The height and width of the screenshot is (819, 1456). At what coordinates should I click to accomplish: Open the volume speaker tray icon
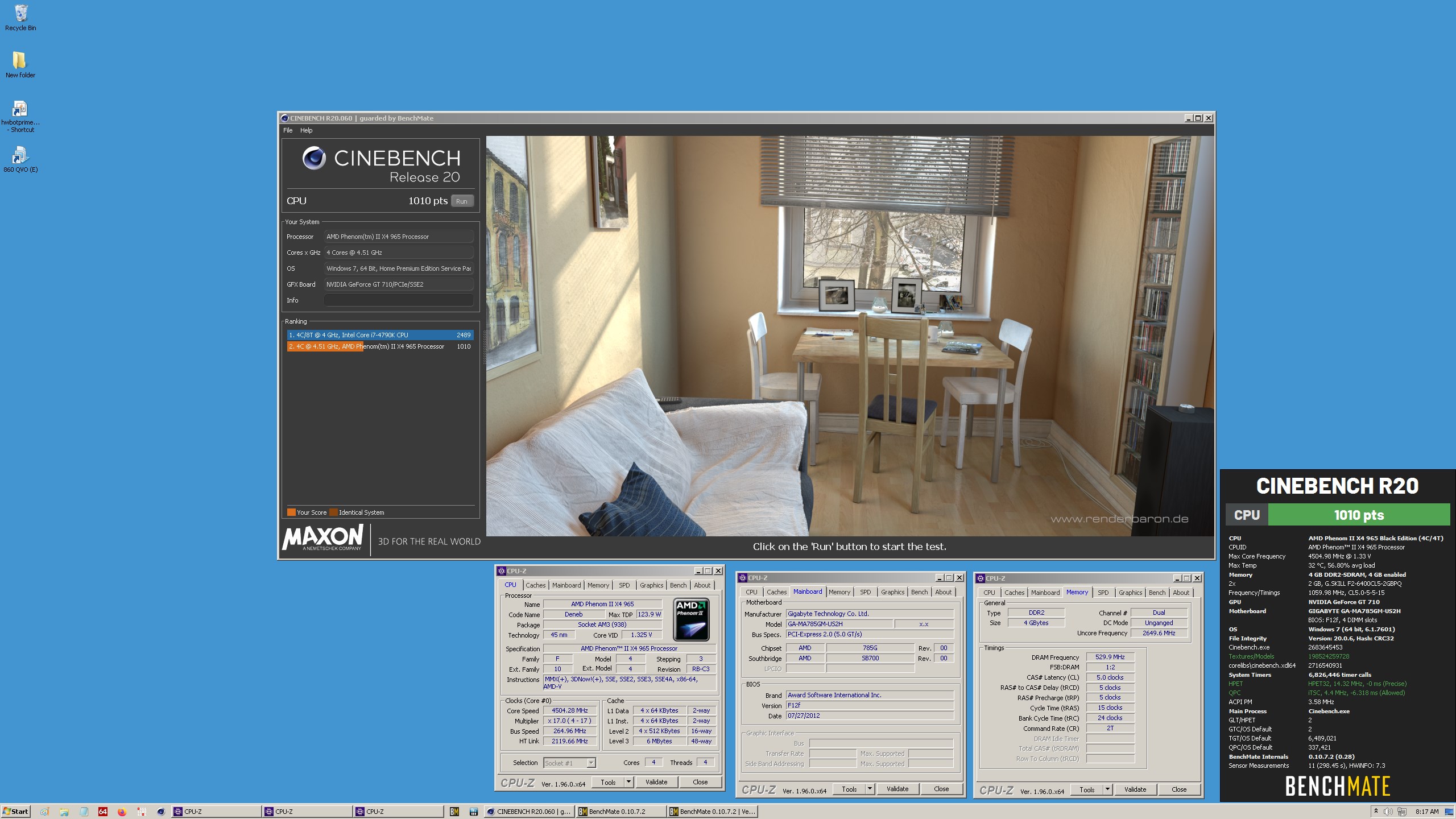1388,812
